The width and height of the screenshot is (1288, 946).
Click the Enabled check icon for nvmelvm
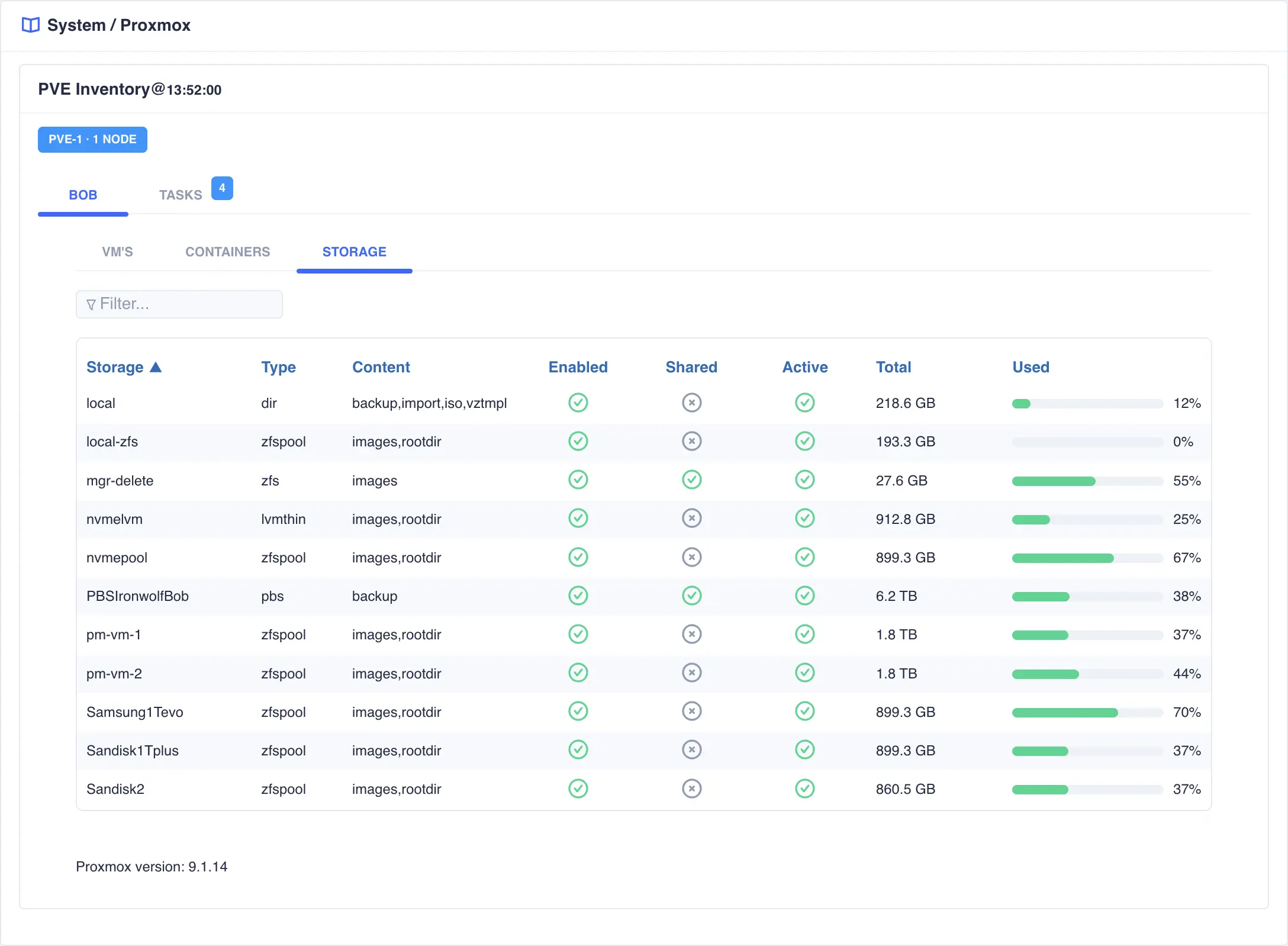(578, 518)
